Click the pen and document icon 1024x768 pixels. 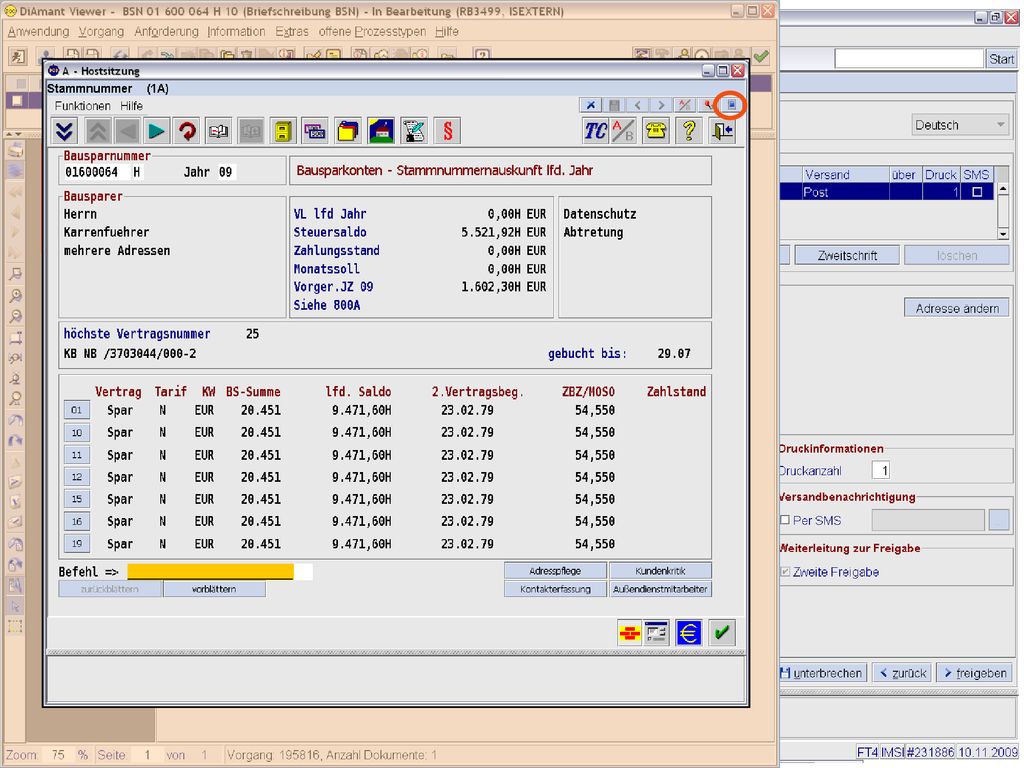[414, 131]
